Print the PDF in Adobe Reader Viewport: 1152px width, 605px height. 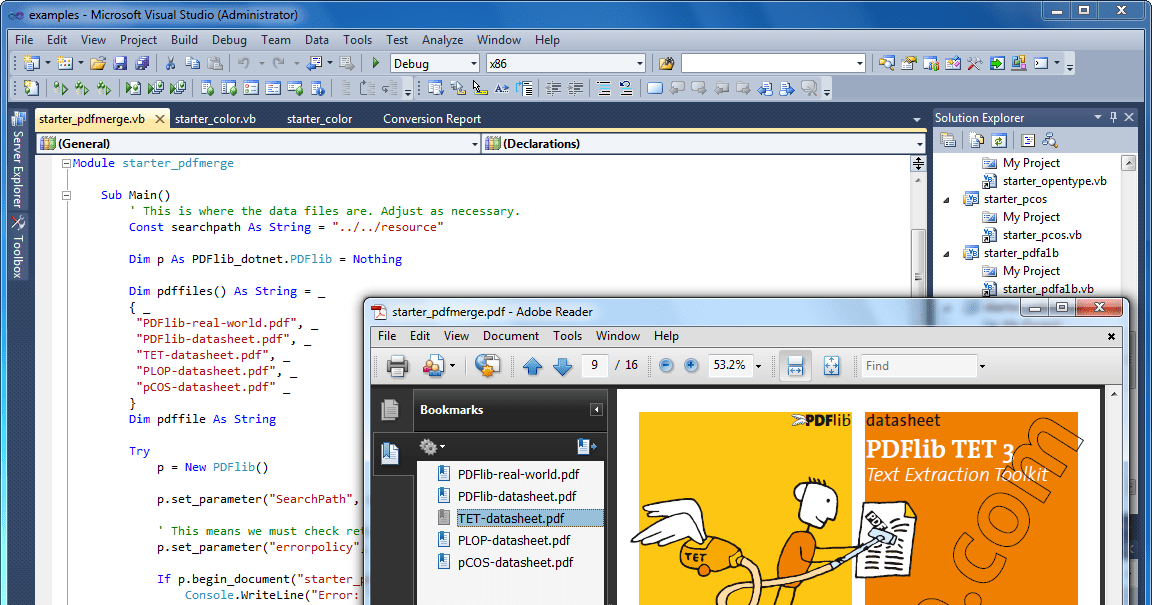[397, 365]
